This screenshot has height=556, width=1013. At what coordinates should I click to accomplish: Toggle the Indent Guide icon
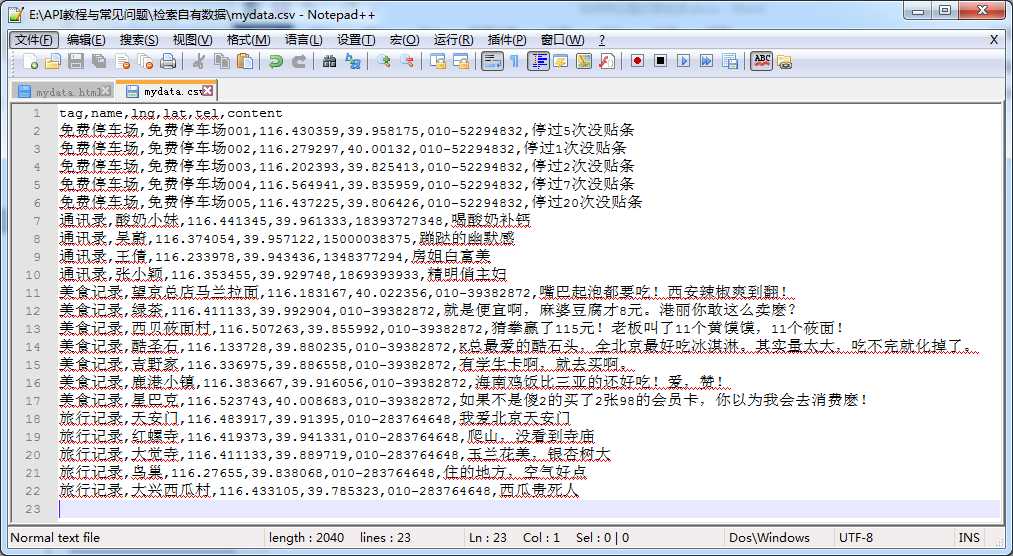(x=538, y=61)
